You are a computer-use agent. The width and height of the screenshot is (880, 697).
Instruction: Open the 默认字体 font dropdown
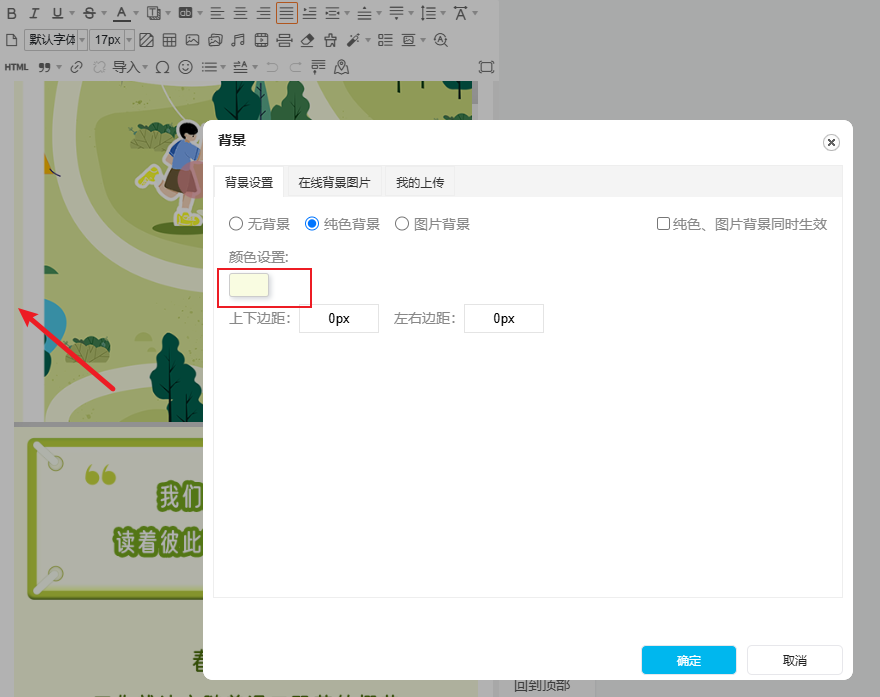[x=57, y=40]
